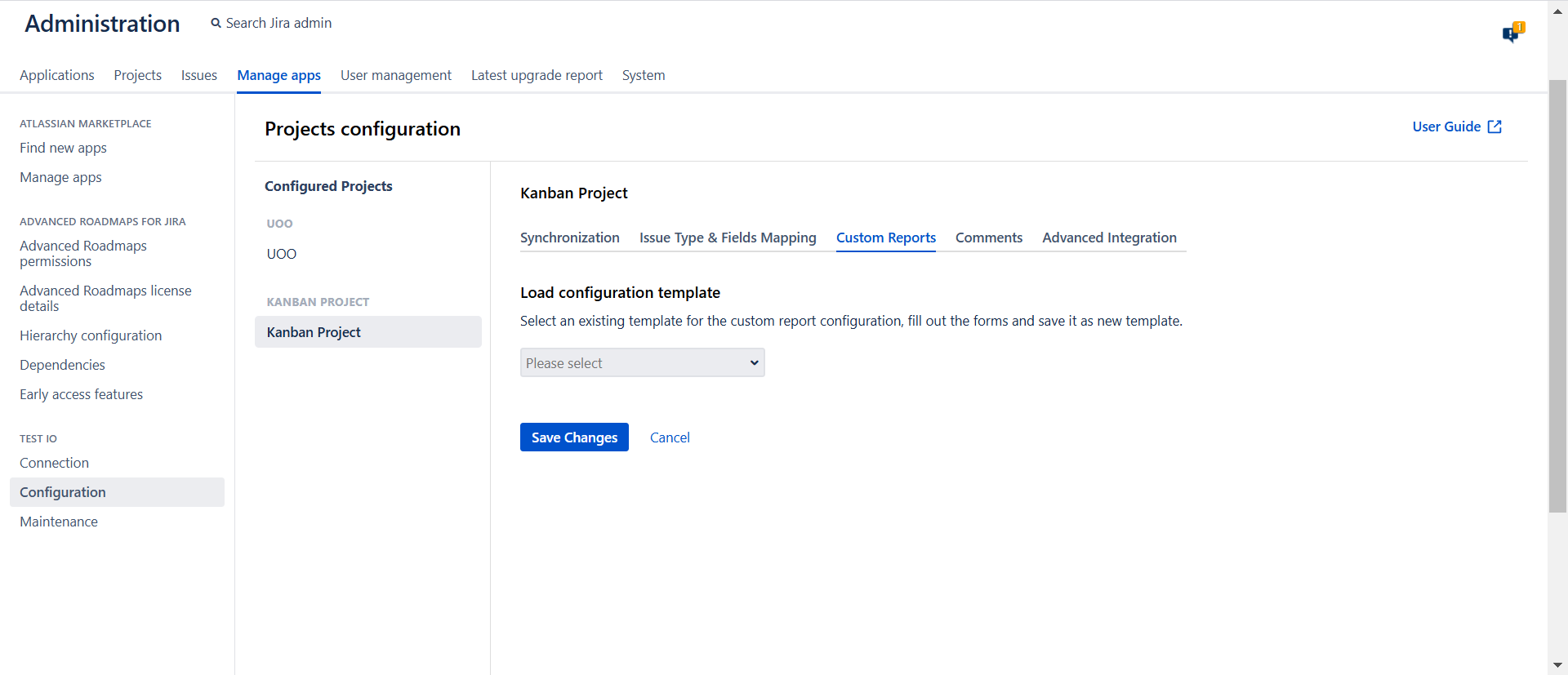The height and width of the screenshot is (675, 1568).
Task: Open the Maintenance page
Action: click(59, 522)
